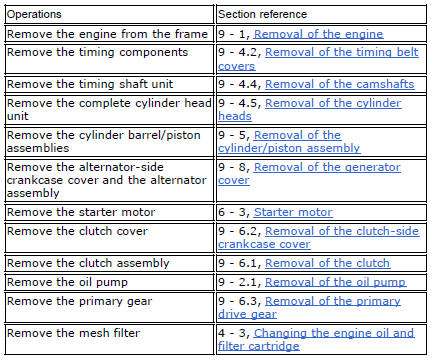Select the 'Remove the oil pump' cell
The height and width of the screenshot is (360, 440).
point(109,282)
